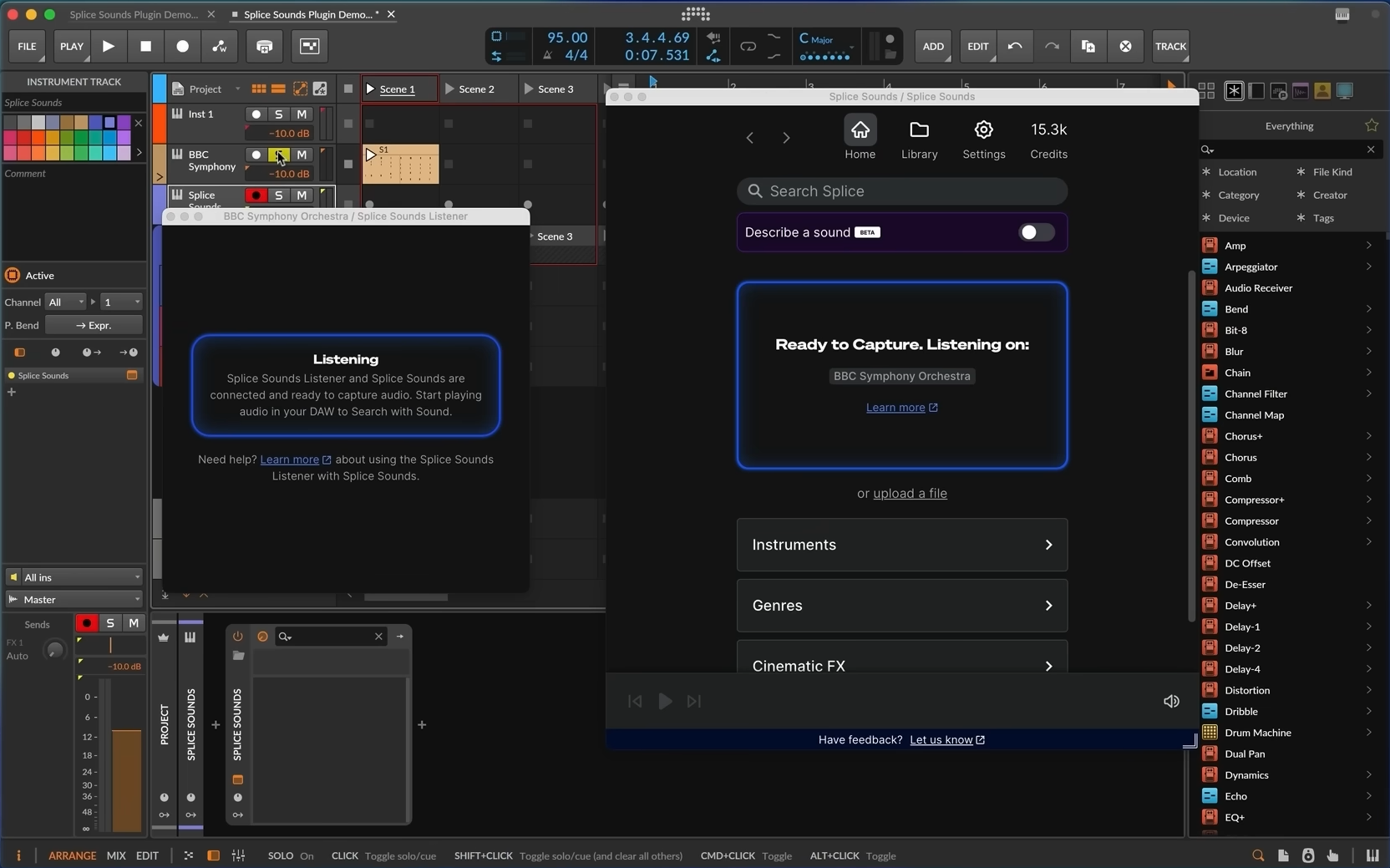Screen dimensions: 1390x868
Task: Expand the Instruments section in Splice
Action: click(902, 545)
